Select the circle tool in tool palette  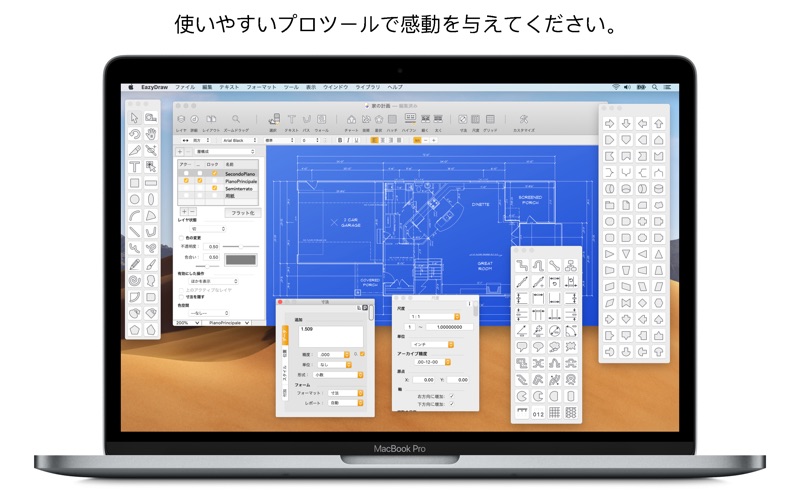tap(135, 199)
